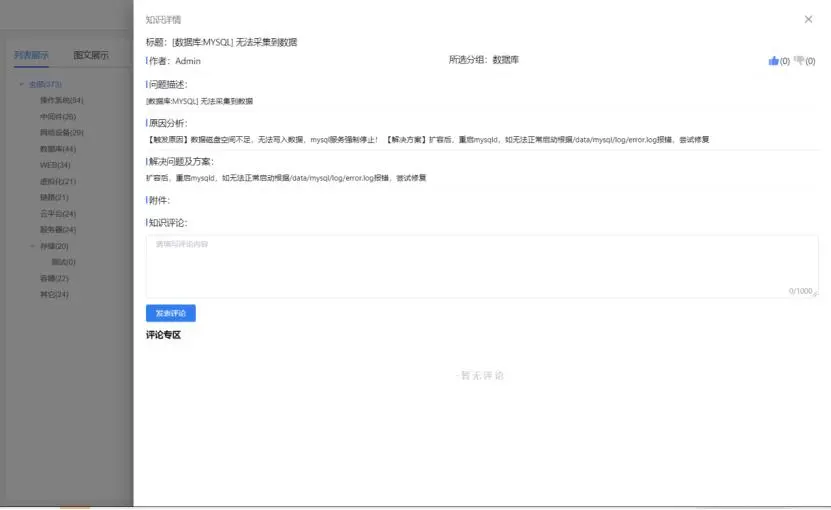
Task: Select 云平台(24) in the category tree
Action: [58, 214]
